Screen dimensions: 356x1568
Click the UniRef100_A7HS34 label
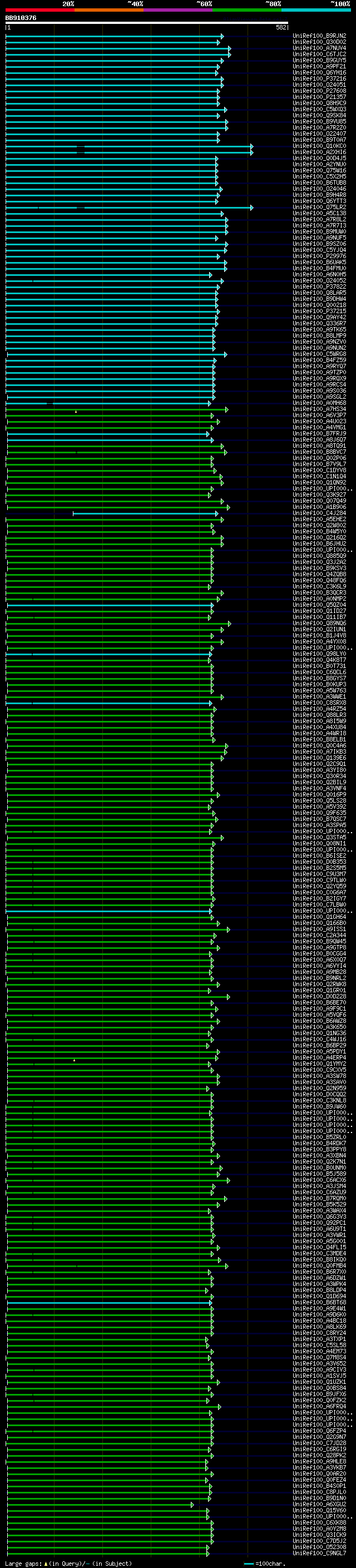tap(319, 409)
